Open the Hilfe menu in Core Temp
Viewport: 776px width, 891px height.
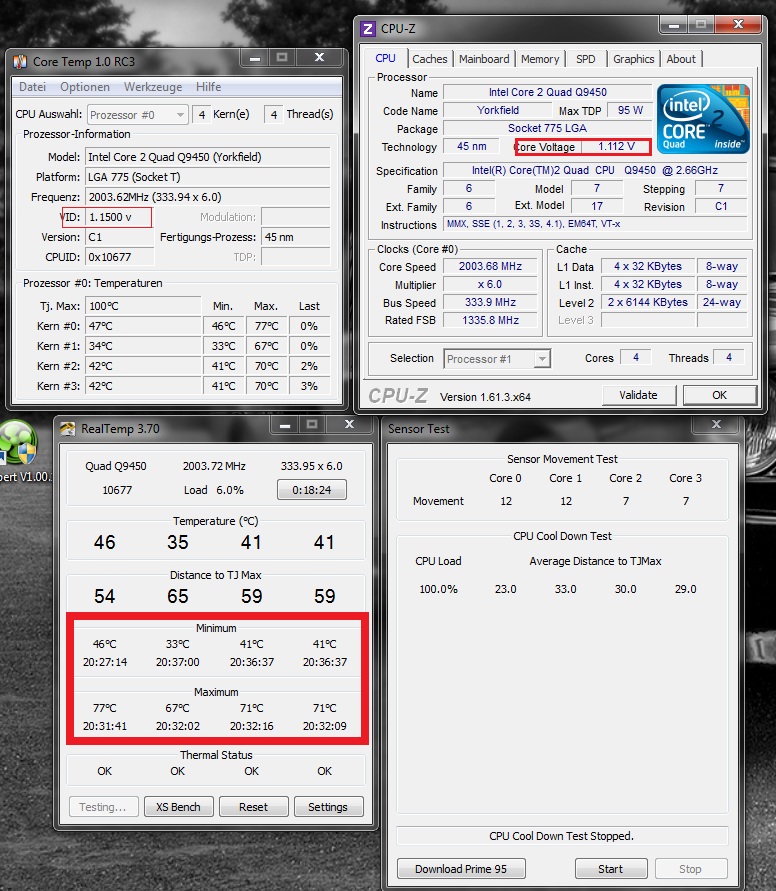coord(208,87)
